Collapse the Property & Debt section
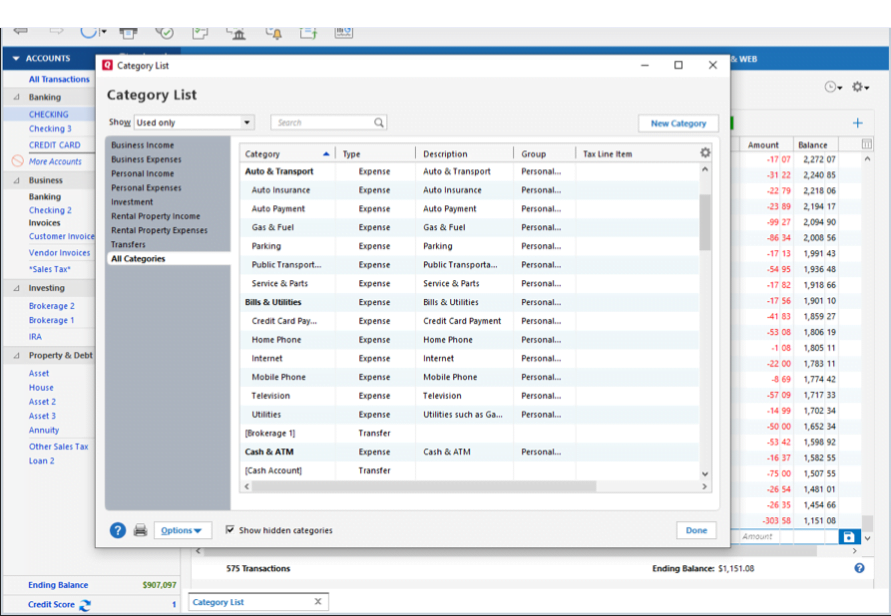This screenshot has width=891, height=616. [16, 356]
